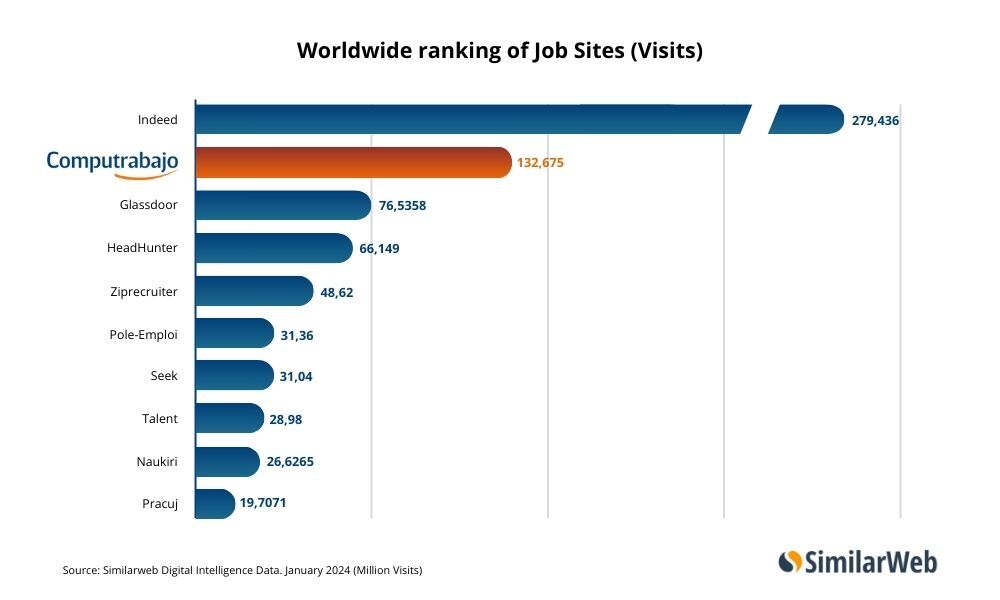1000x600 pixels.
Task: Select the Pracuj label
Action: coord(160,504)
